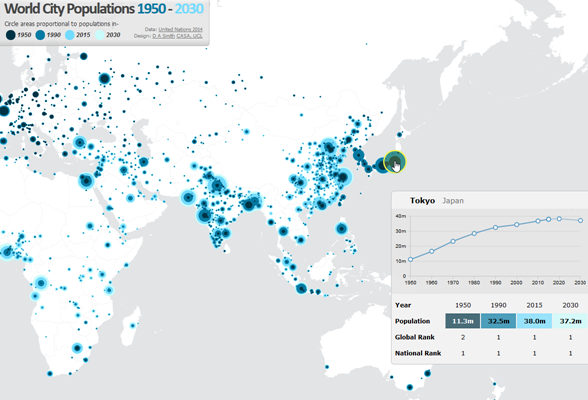Click the 2000 data point on Tokyo chart
The width and height of the screenshot is (588, 400).
coord(517,225)
